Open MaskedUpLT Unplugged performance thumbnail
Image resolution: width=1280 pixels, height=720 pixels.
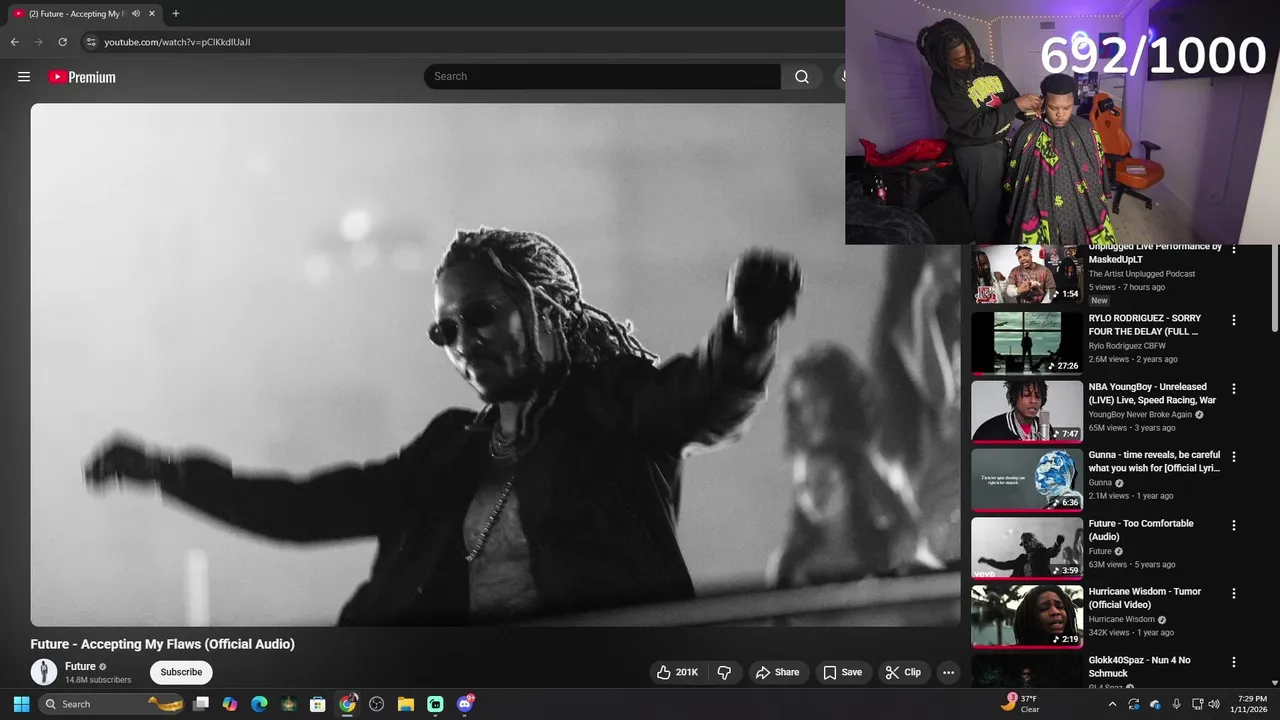click(1027, 274)
